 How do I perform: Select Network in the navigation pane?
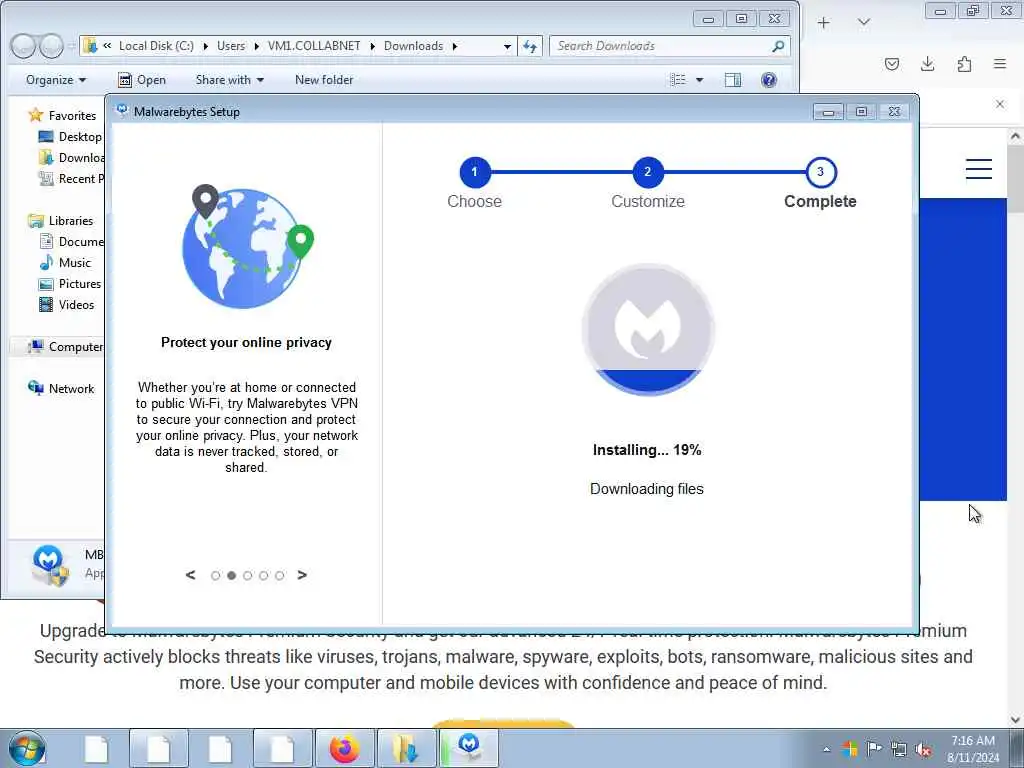tap(61, 389)
